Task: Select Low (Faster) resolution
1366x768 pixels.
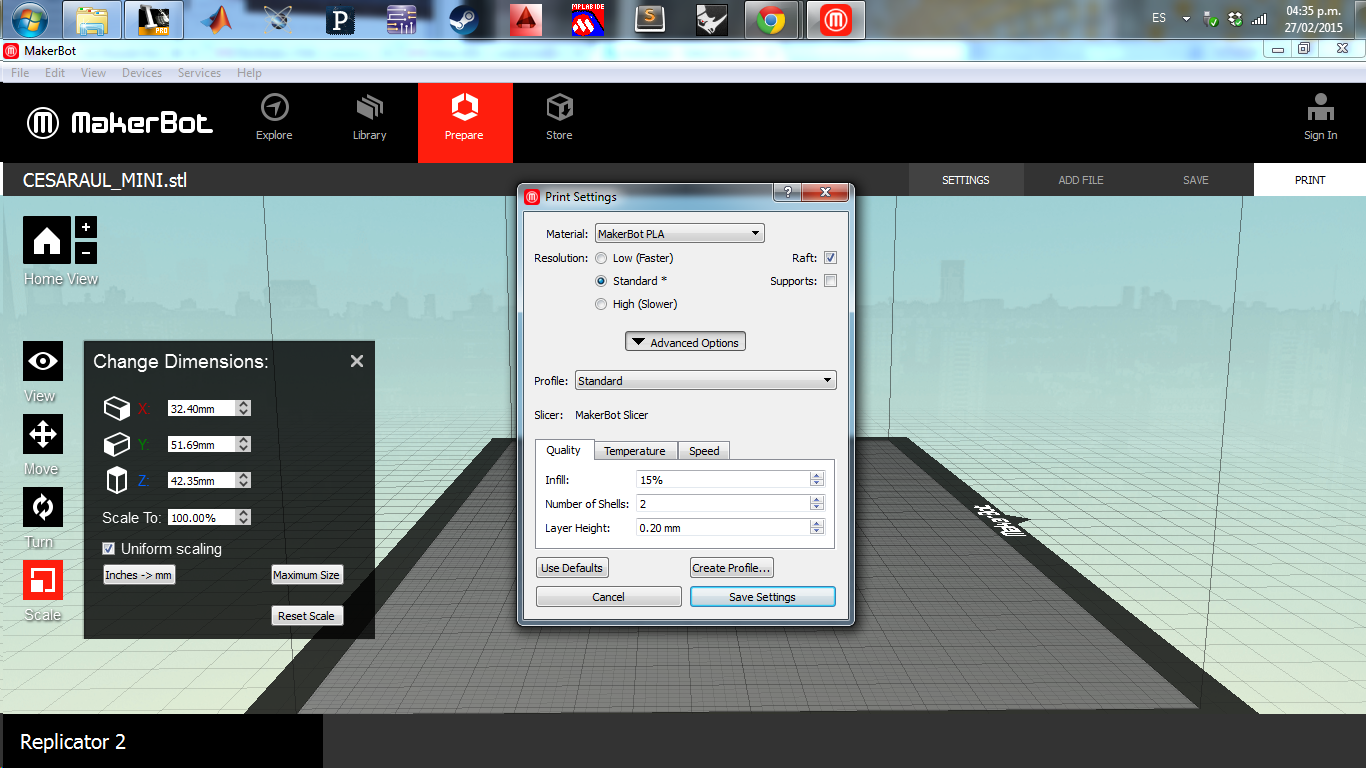Action: point(601,258)
